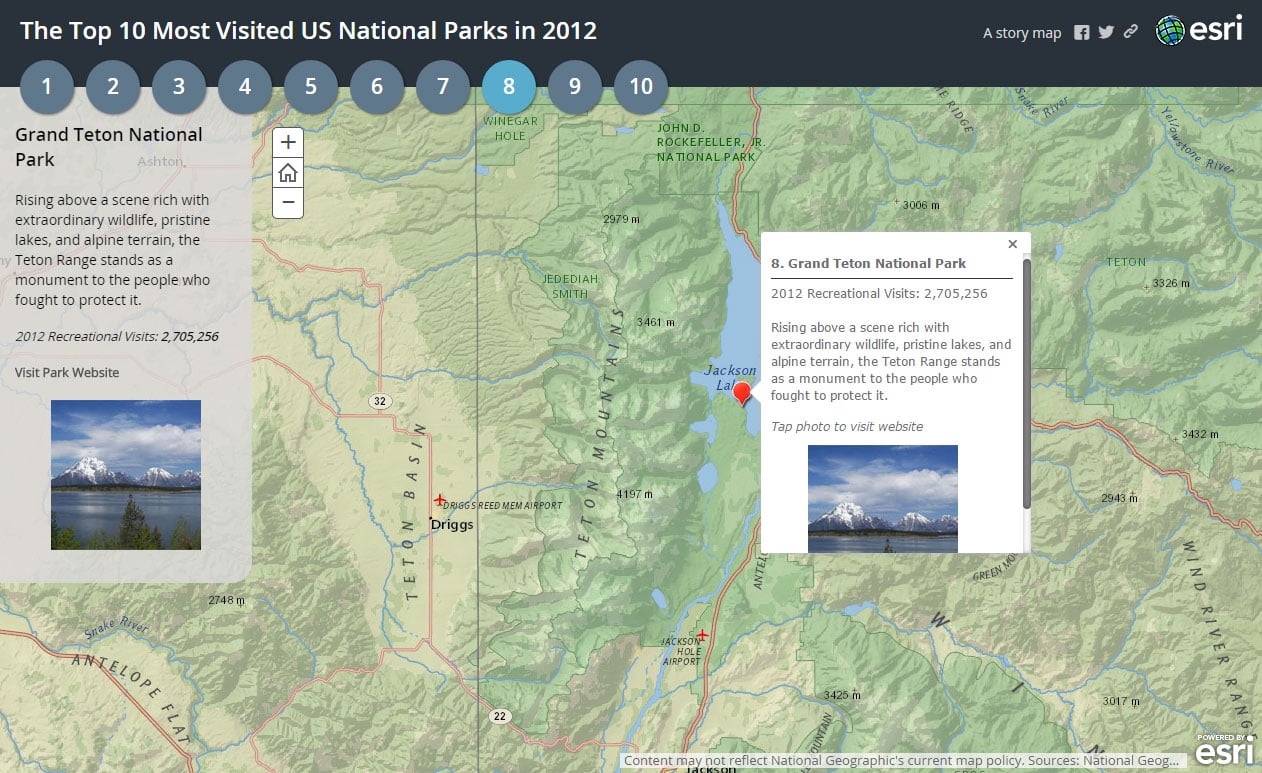The width and height of the screenshot is (1262, 773).
Task: Click side panel Grand Teton National Park heading
Action: [x=109, y=147]
